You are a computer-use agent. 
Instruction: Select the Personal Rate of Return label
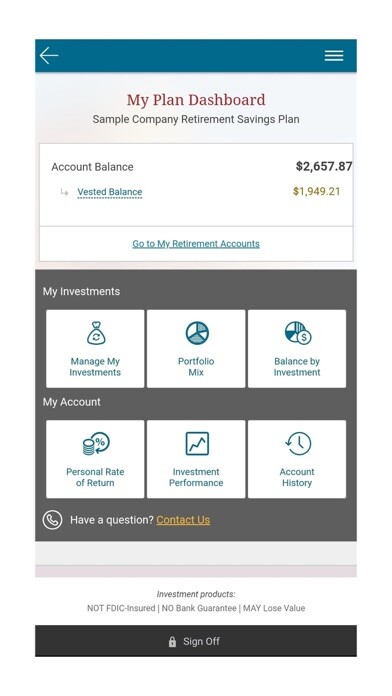click(95, 477)
